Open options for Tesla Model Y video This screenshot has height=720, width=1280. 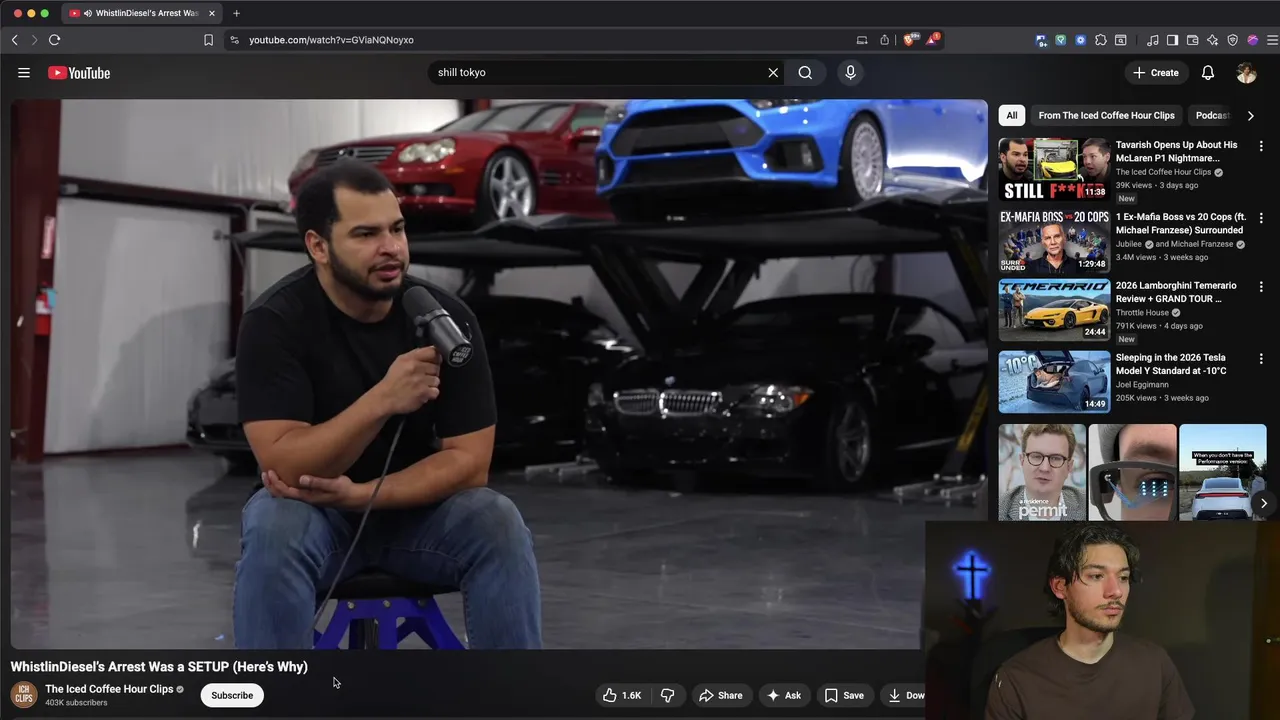coord(1261,359)
